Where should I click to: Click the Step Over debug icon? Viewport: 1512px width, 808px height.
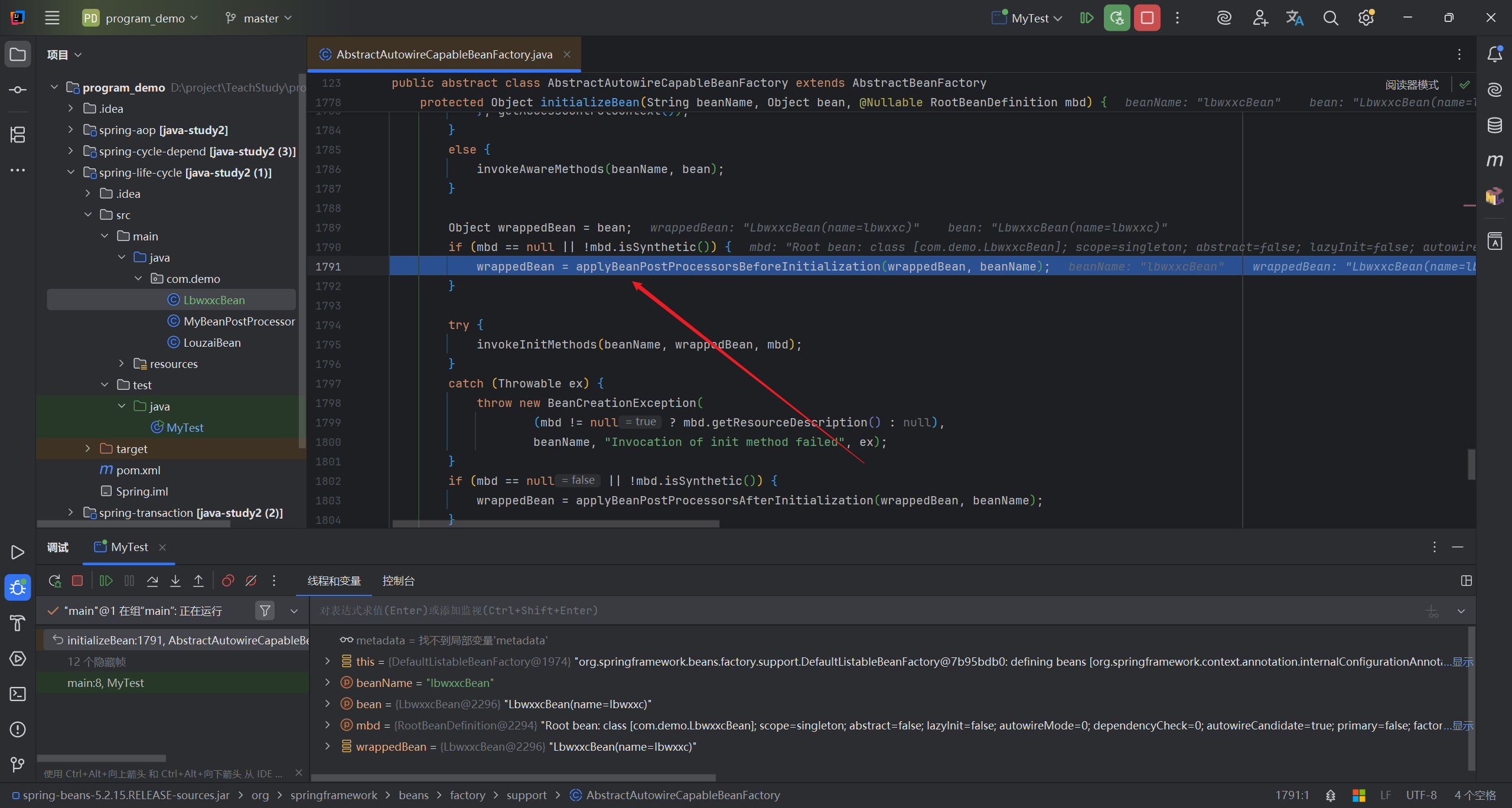[152, 581]
